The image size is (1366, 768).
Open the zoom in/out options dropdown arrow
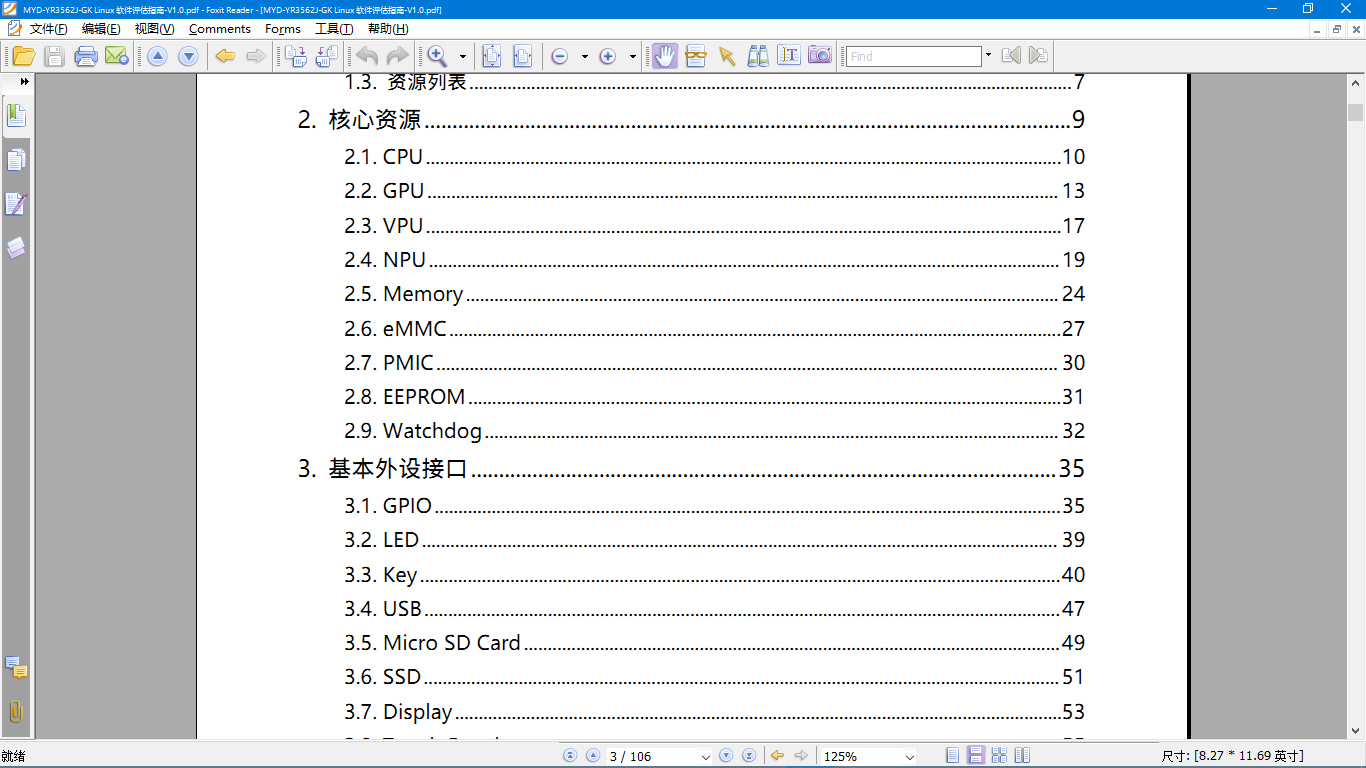[633, 57]
